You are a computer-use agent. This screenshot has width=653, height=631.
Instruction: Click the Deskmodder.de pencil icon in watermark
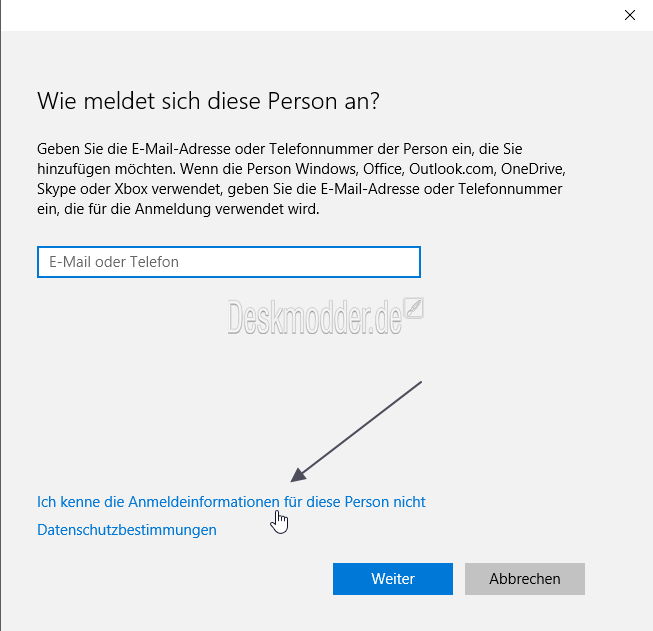click(x=414, y=308)
